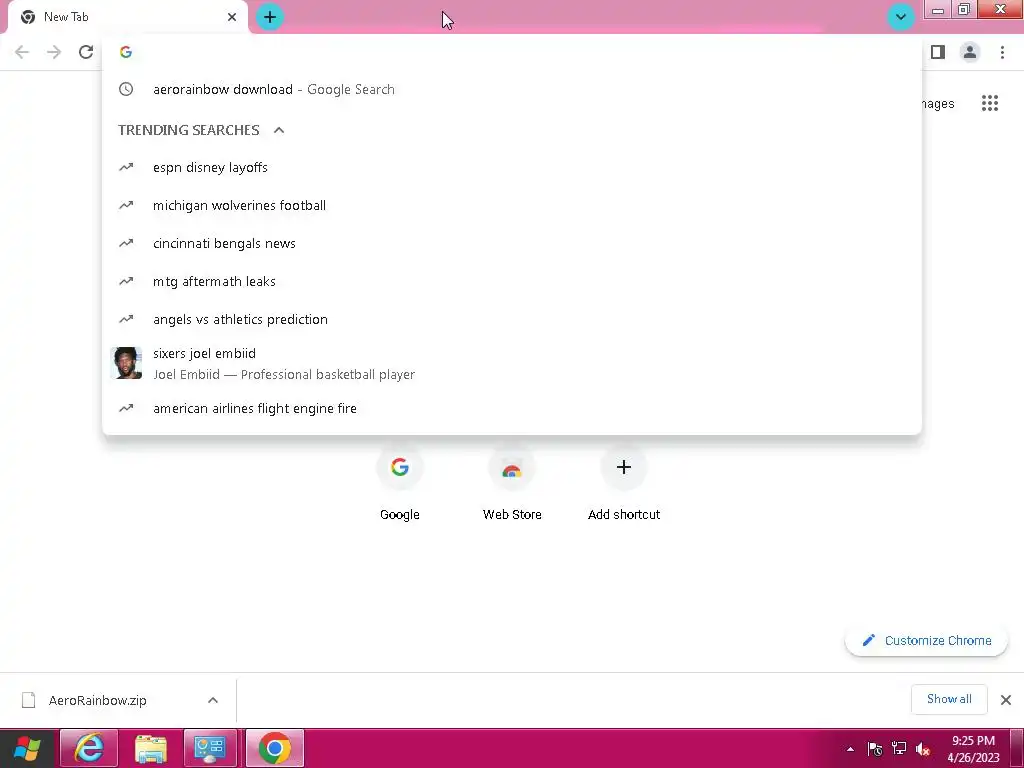Open Windows Explorer from taskbar
The width and height of the screenshot is (1024, 768).
pyautogui.click(x=150, y=748)
